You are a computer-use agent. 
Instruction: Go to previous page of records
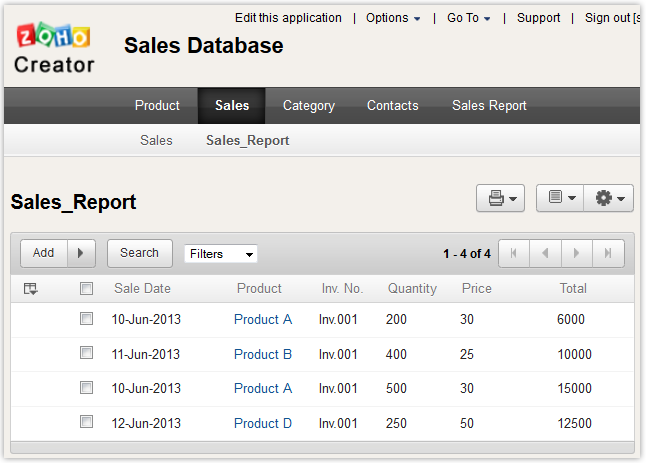545,254
